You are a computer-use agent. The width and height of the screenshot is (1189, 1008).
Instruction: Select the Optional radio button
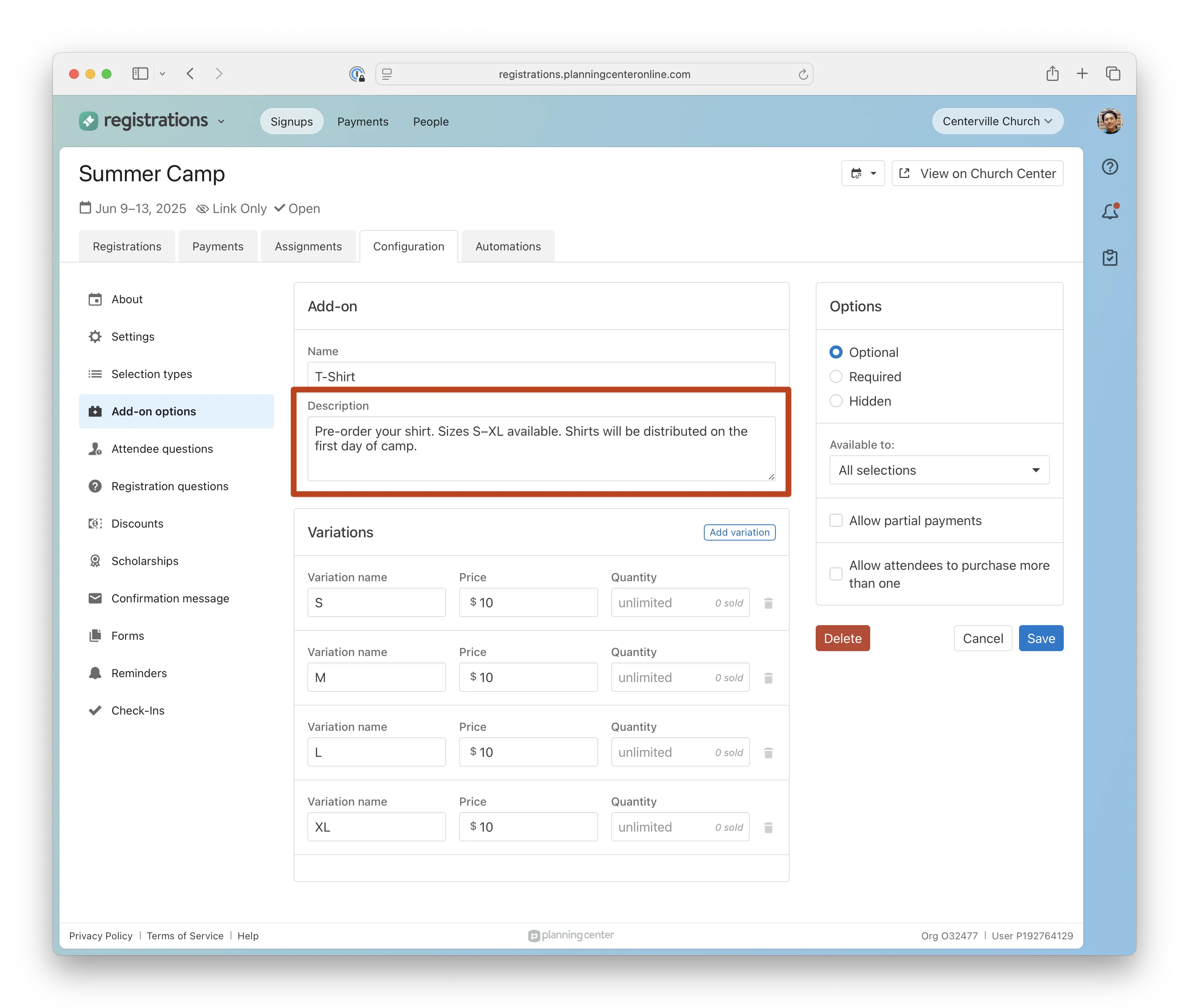point(836,352)
